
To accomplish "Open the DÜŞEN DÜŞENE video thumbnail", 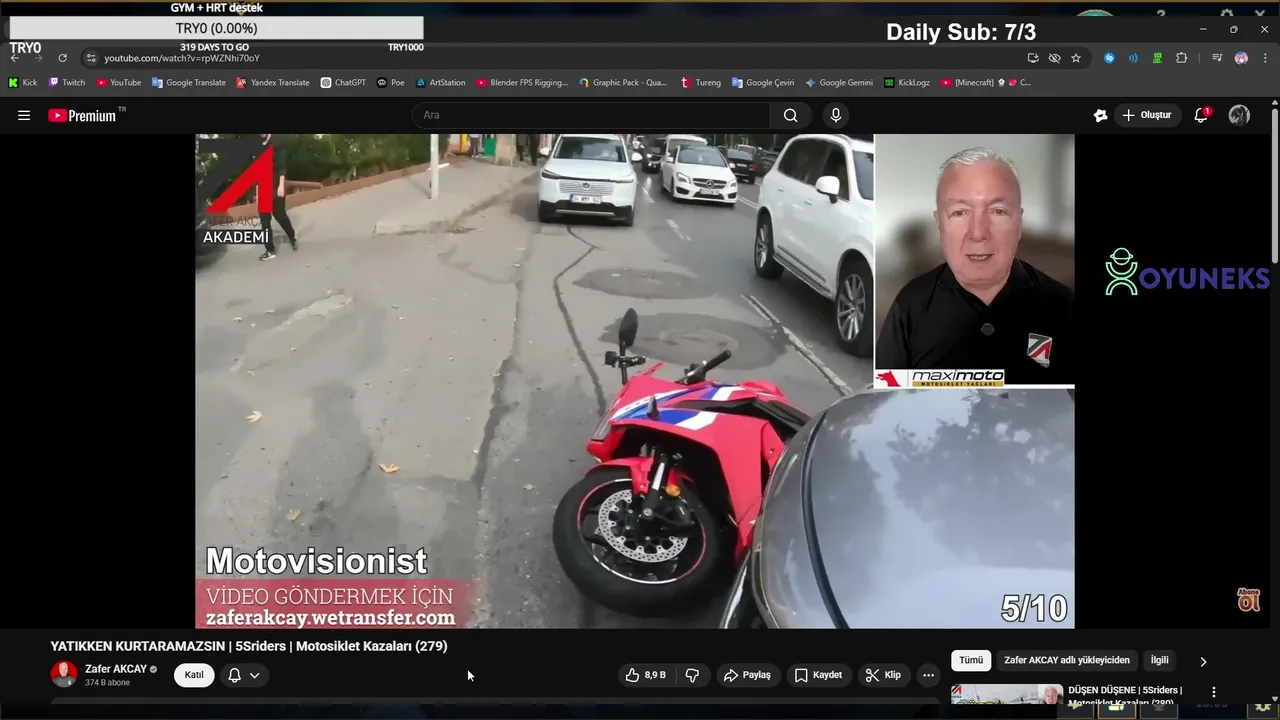I will [x=1007, y=694].
